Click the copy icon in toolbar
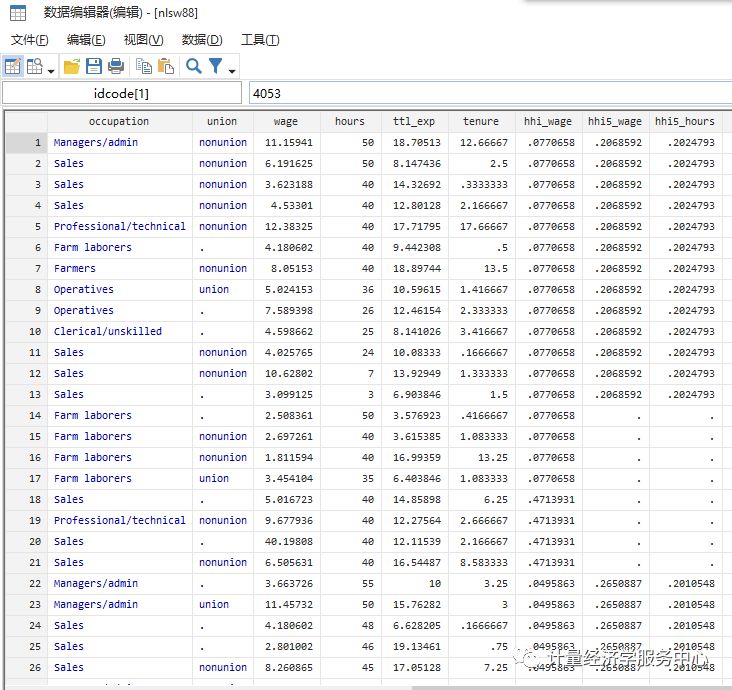Viewport: 732px width, 690px height. [x=144, y=67]
